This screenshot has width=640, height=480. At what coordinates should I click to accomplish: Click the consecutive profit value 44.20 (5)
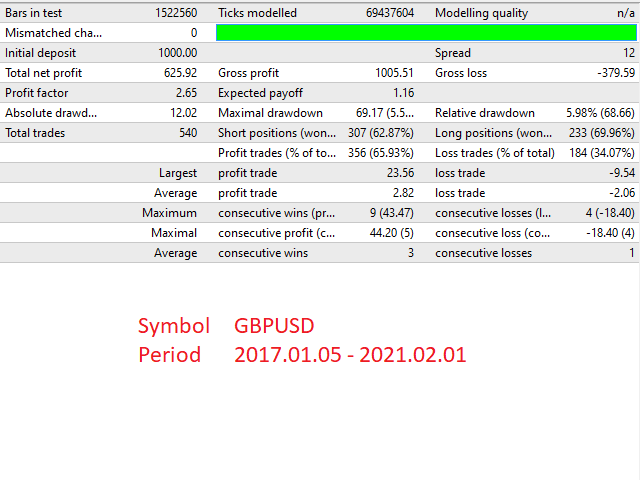pos(392,233)
